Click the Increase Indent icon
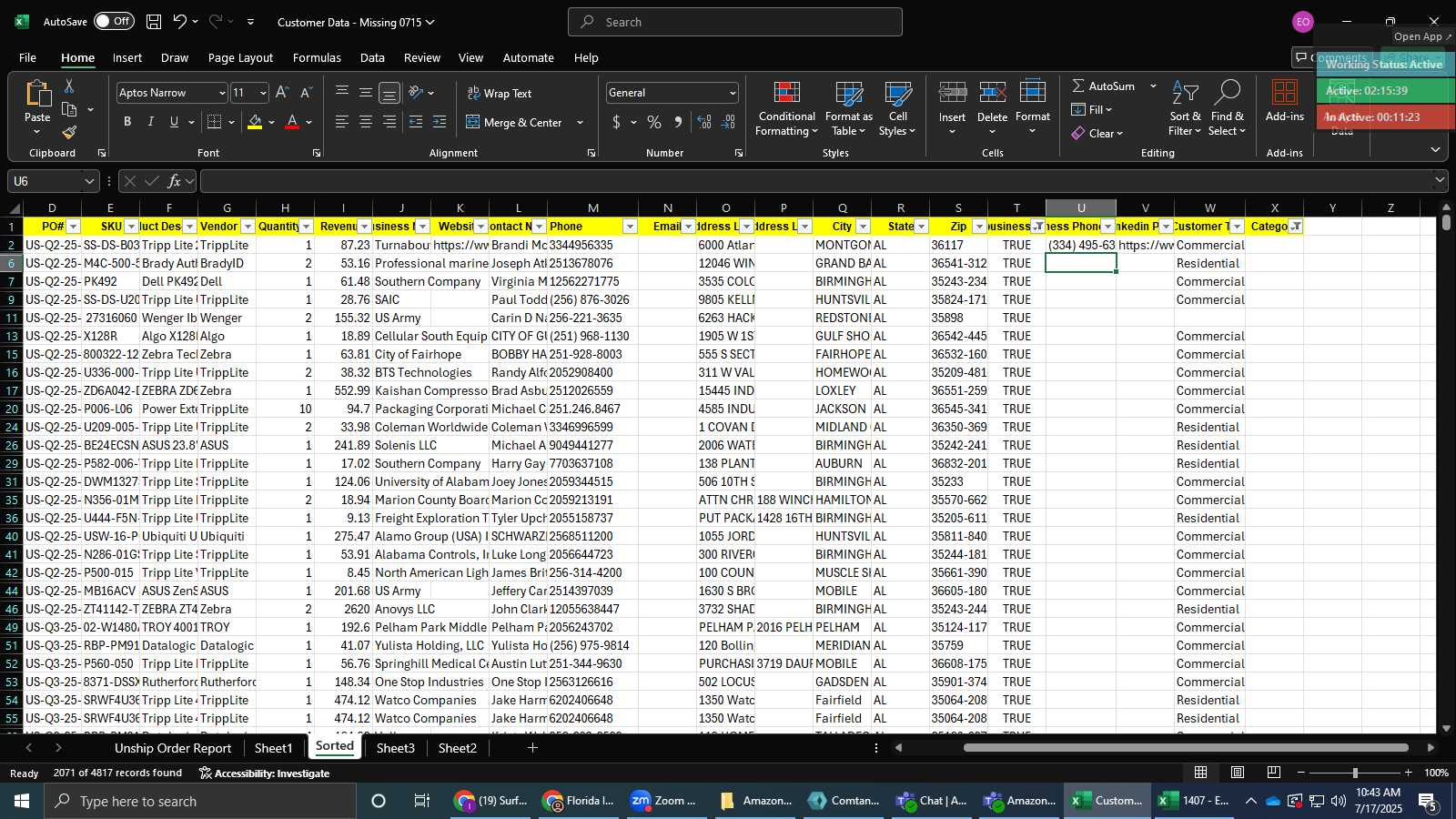 pyautogui.click(x=440, y=122)
